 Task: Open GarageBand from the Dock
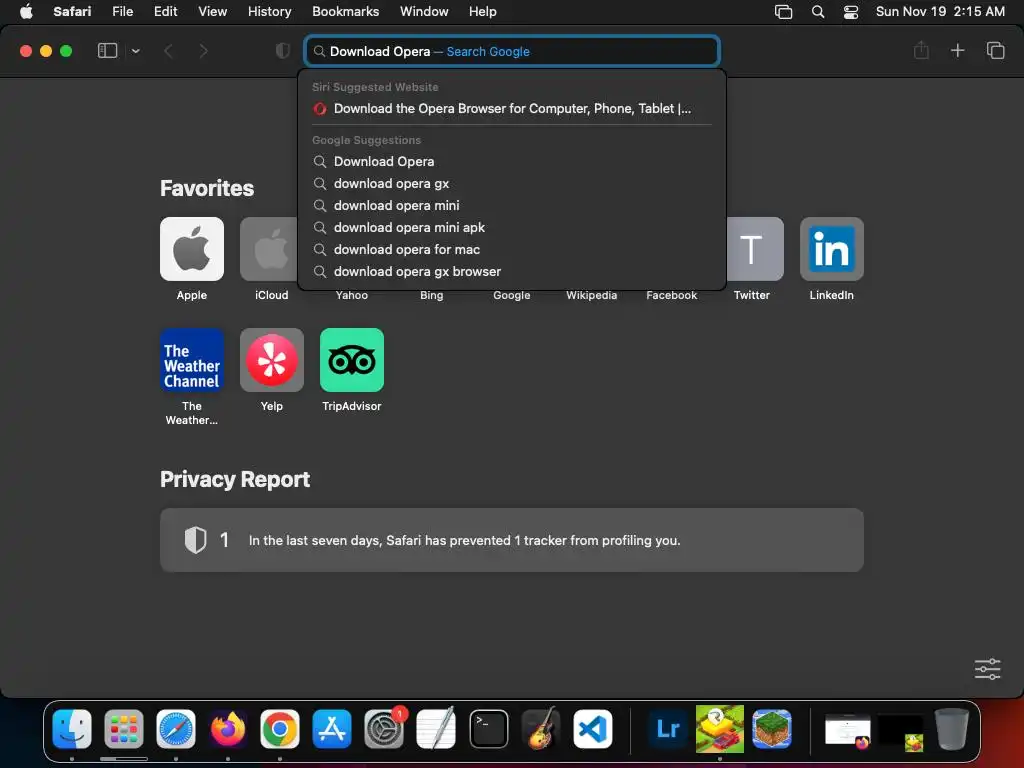point(541,729)
